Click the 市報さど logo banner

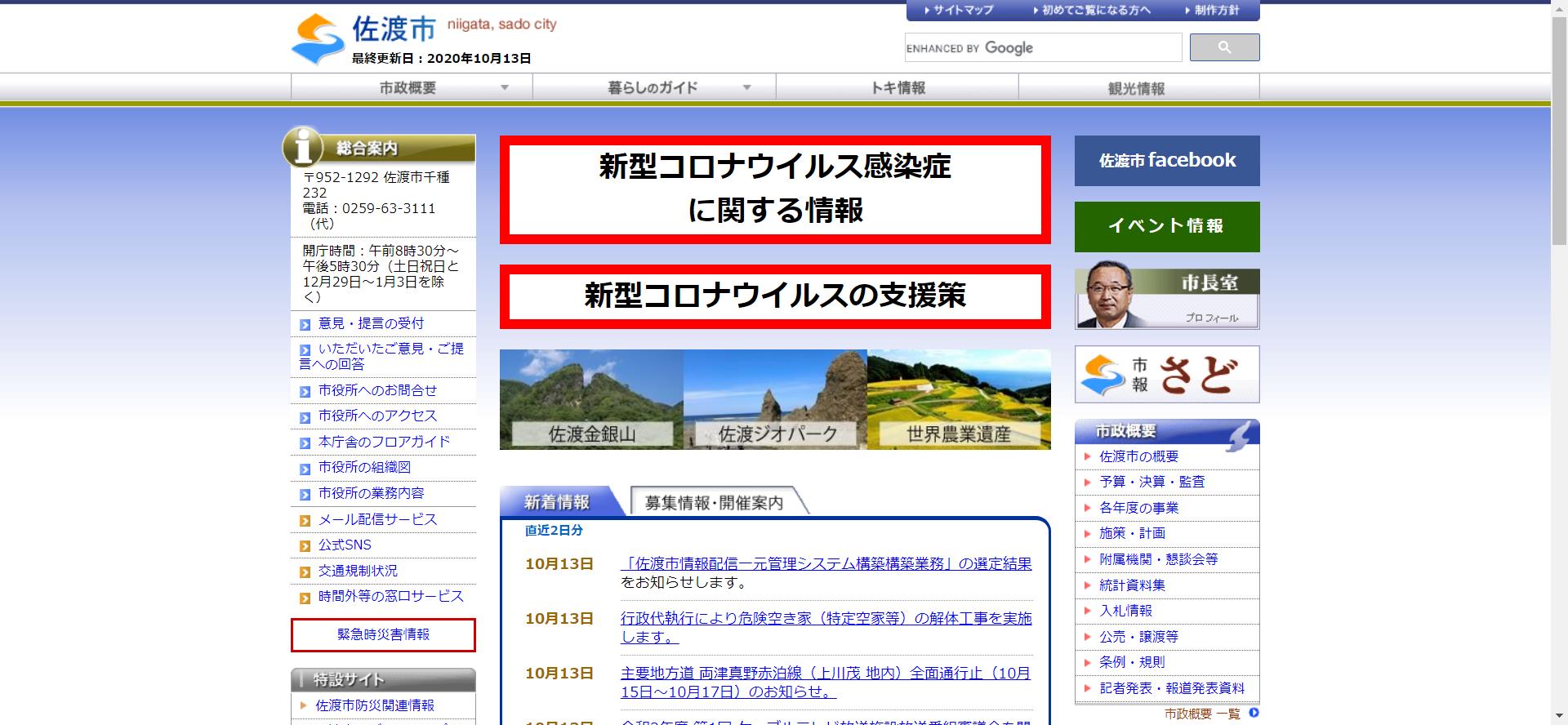pyautogui.click(x=1167, y=375)
